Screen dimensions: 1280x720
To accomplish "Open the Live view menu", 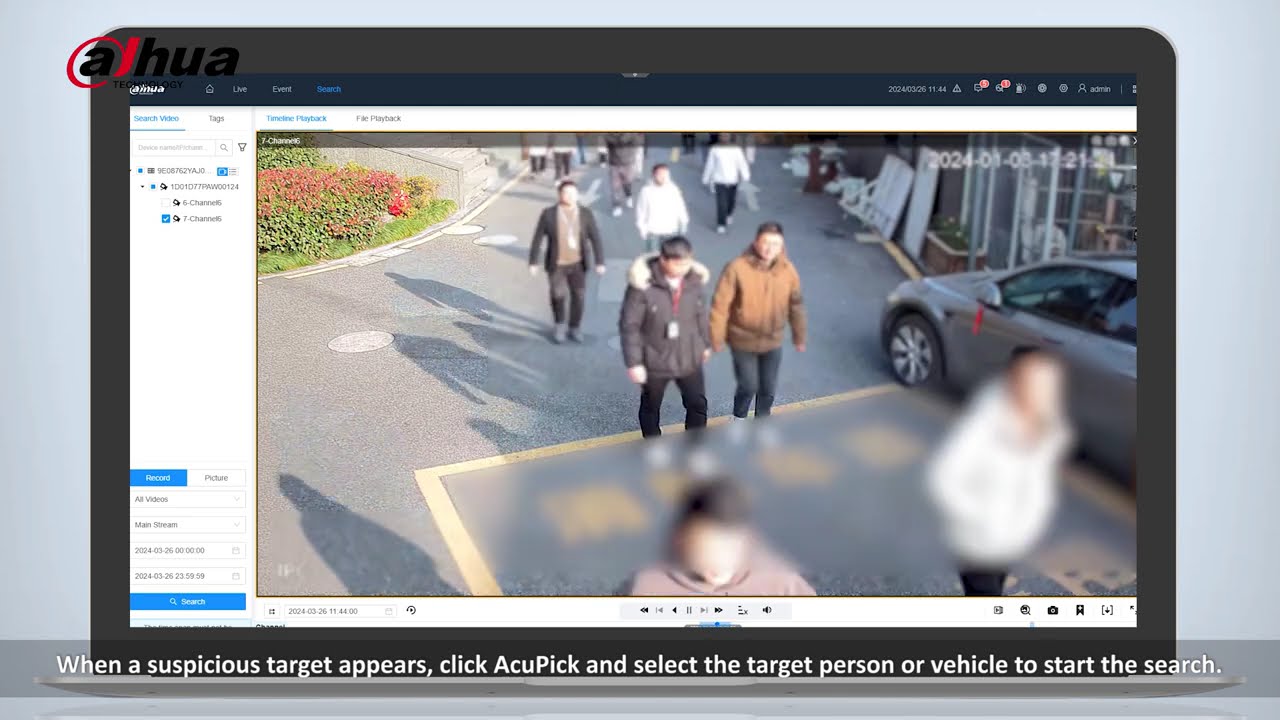I will pos(240,89).
